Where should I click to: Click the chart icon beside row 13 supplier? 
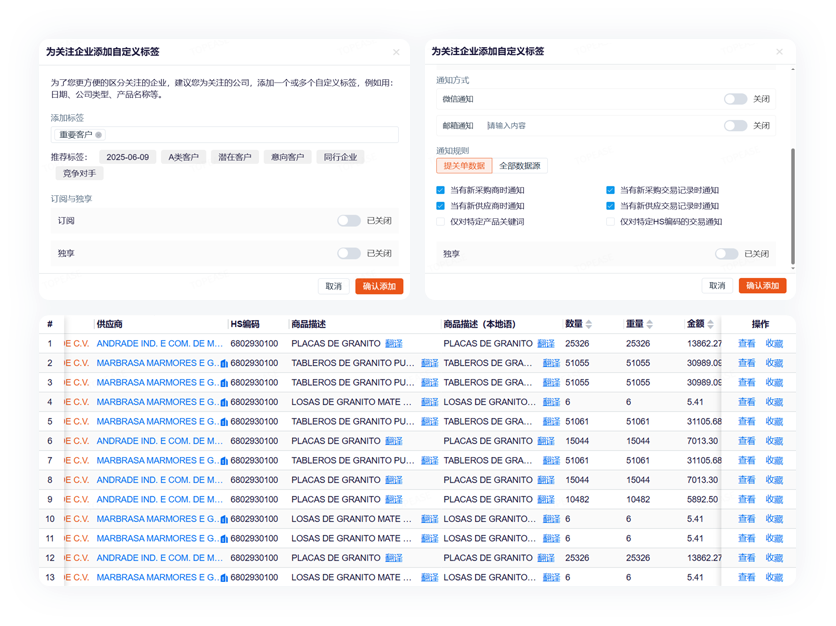[x=224, y=578]
